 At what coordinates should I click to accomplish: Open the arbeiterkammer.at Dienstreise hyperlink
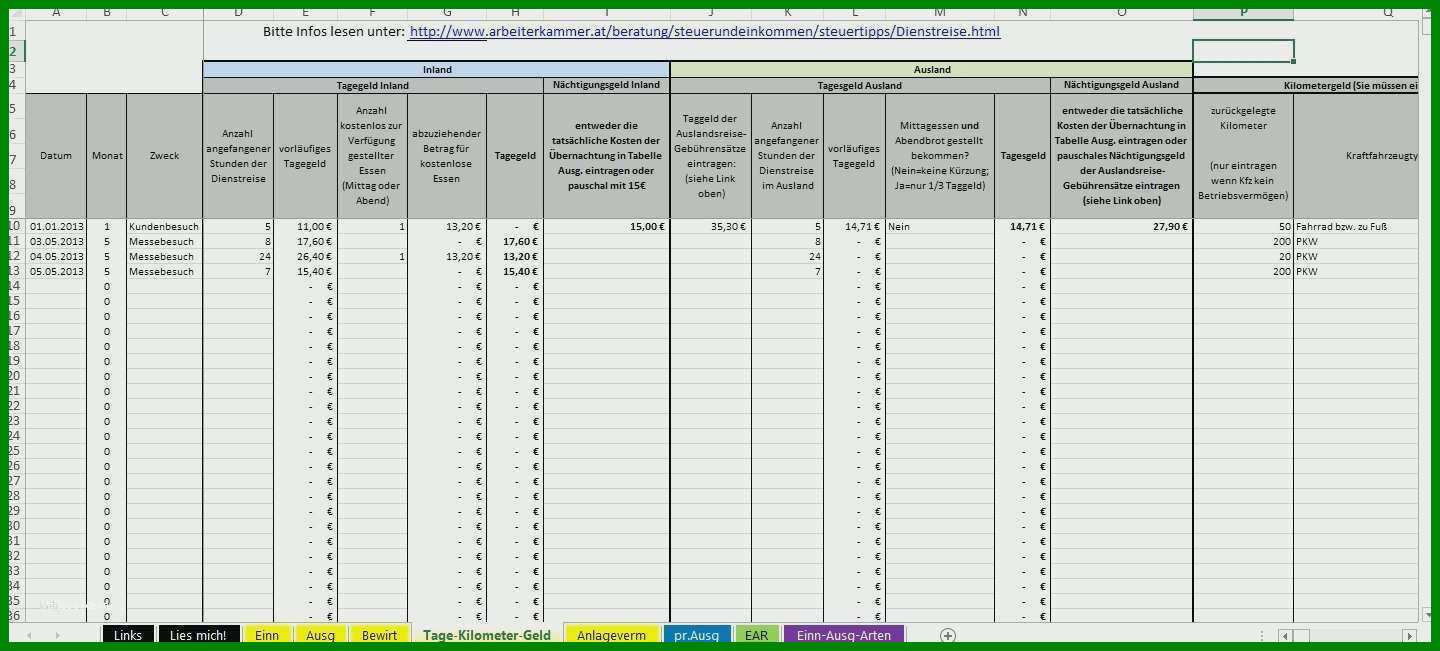[704, 32]
